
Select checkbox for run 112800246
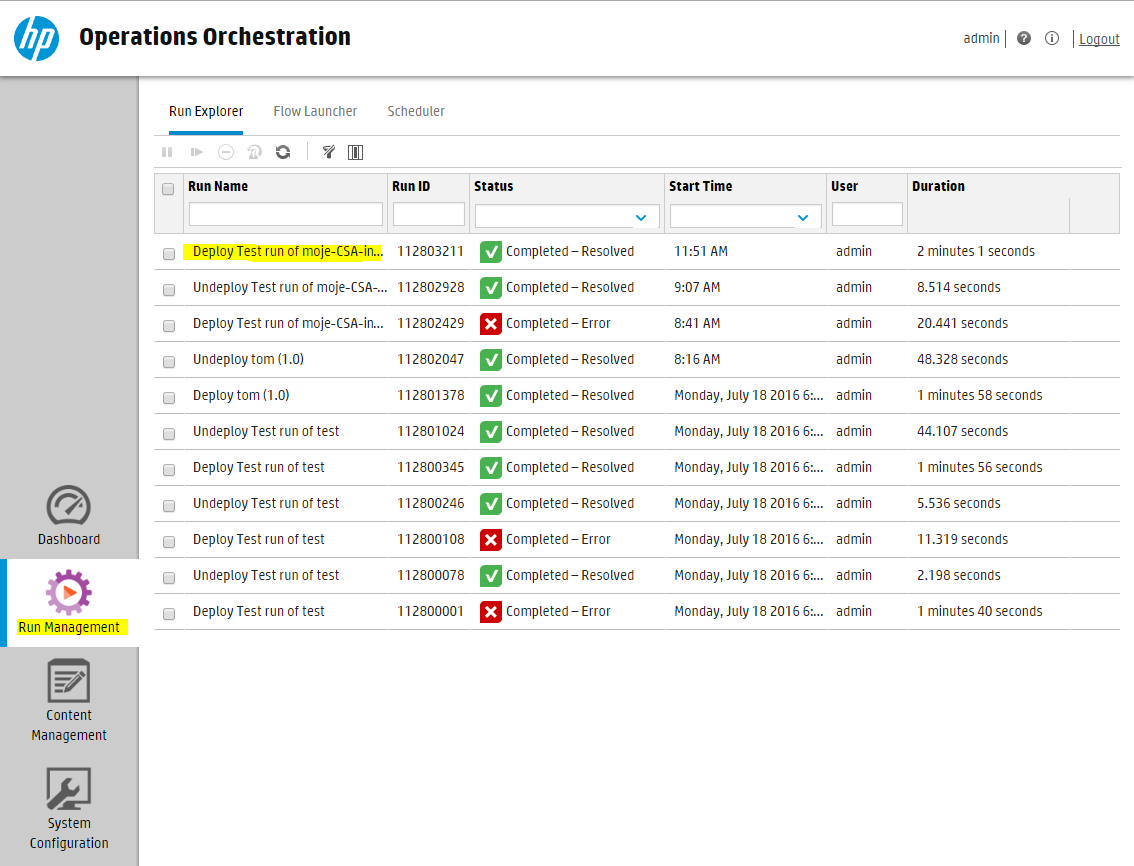point(169,506)
